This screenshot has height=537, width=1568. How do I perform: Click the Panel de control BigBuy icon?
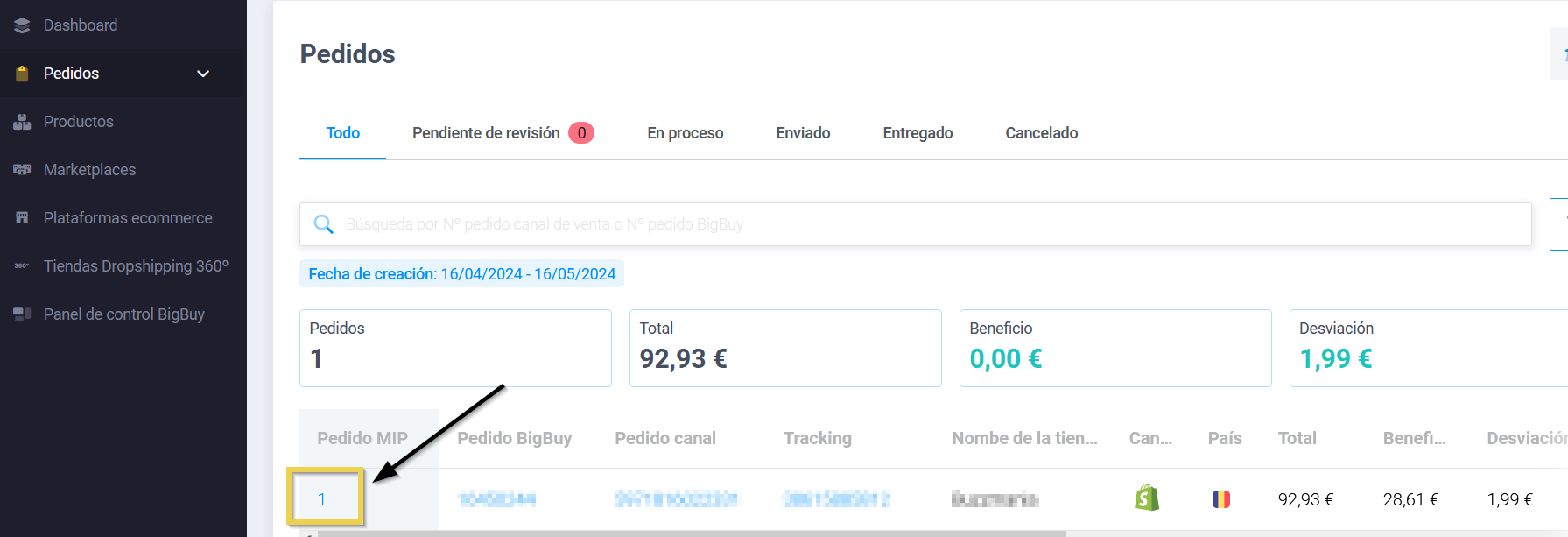[x=22, y=314]
